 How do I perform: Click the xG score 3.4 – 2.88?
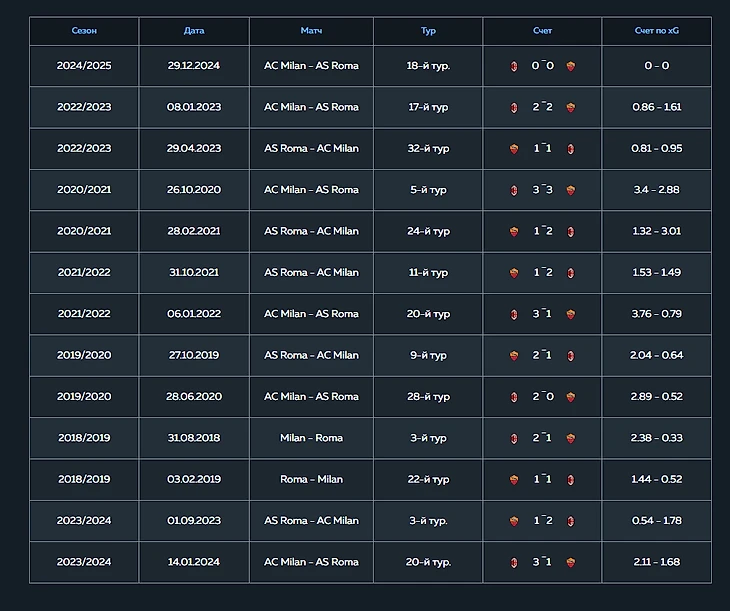pos(656,190)
